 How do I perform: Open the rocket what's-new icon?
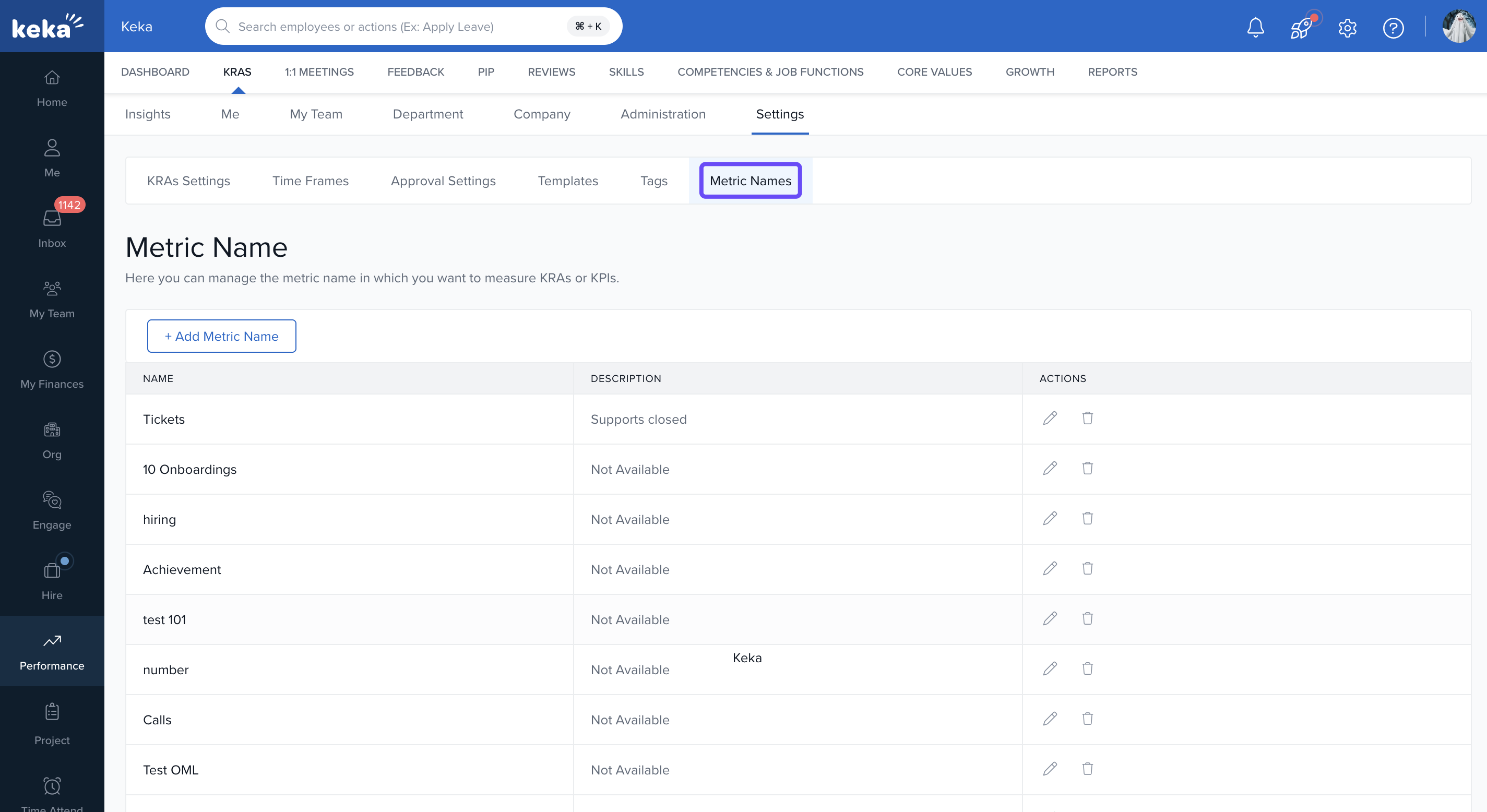pos(1301,27)
